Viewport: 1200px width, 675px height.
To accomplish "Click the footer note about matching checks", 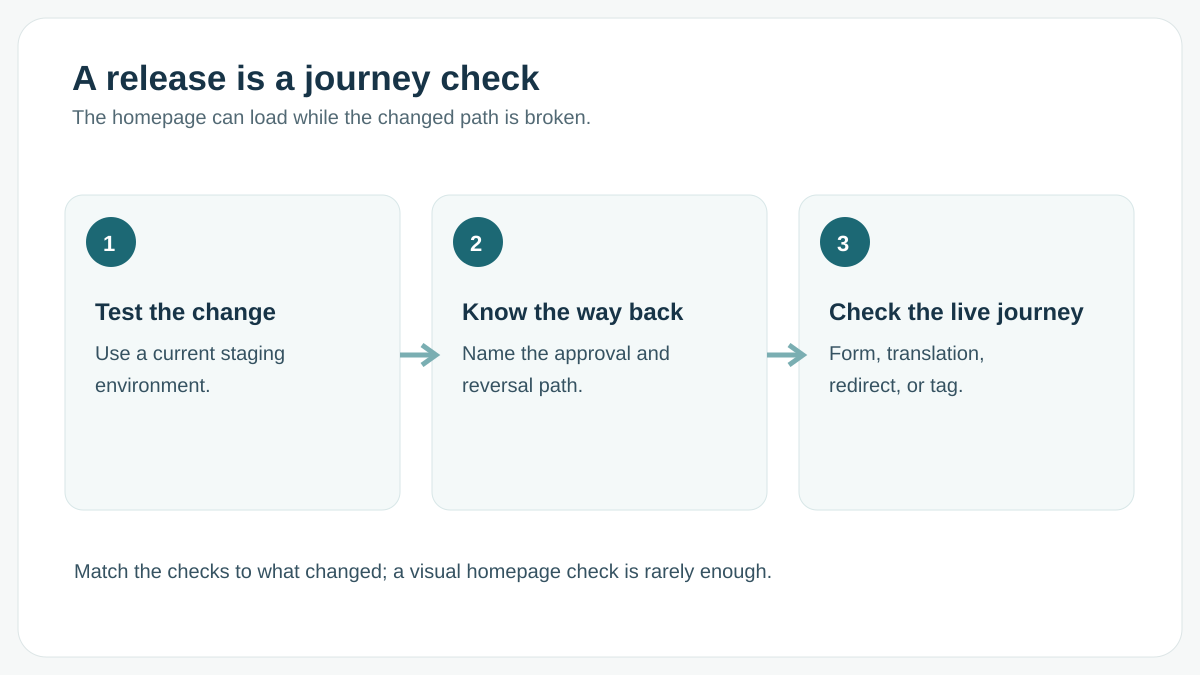I will [x=423, y=572].
